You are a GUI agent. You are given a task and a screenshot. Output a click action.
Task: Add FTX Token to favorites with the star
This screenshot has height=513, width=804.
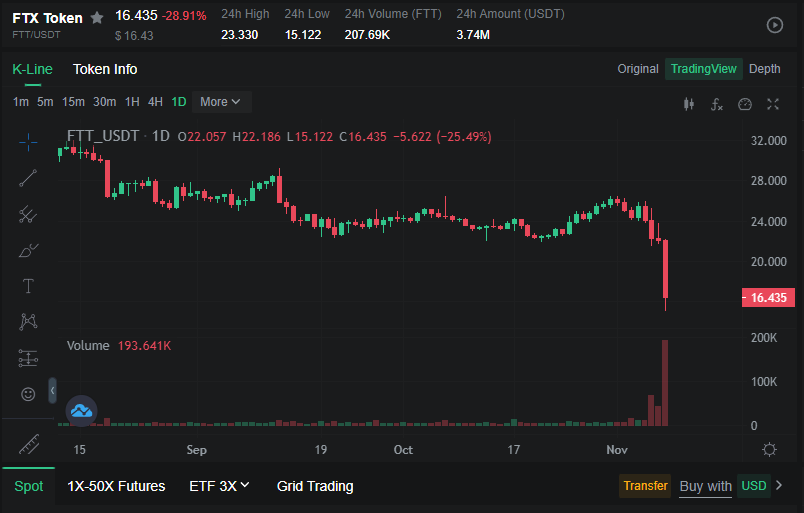[97, 18]
